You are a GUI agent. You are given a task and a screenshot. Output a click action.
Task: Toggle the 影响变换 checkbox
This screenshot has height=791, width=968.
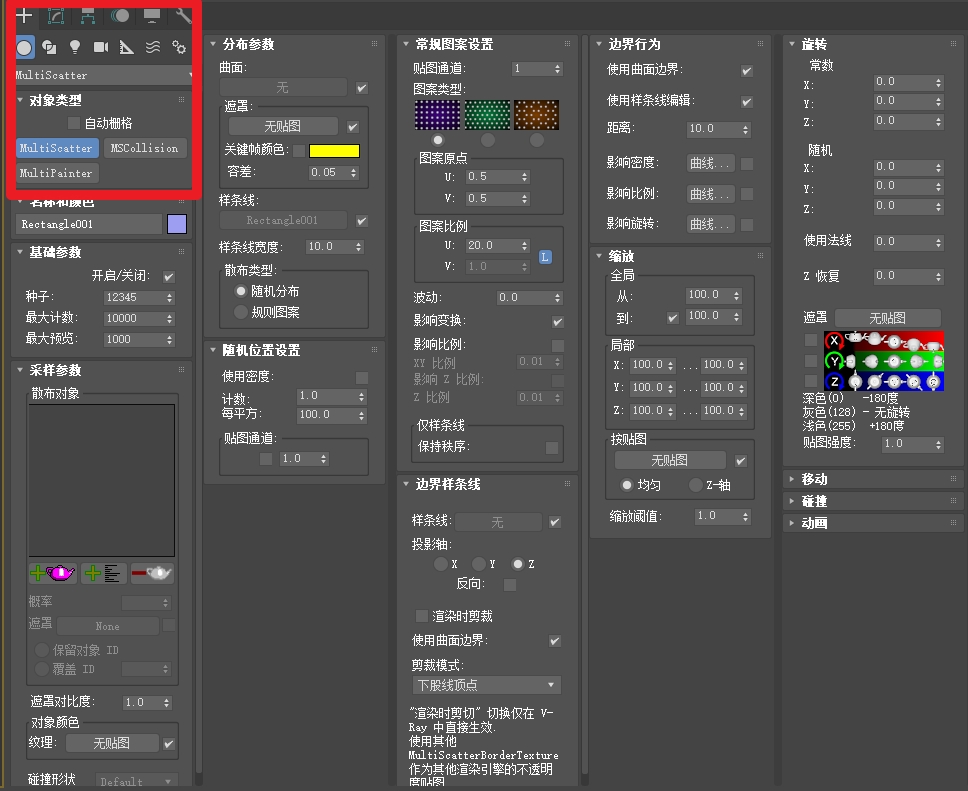tap(557, 322)
